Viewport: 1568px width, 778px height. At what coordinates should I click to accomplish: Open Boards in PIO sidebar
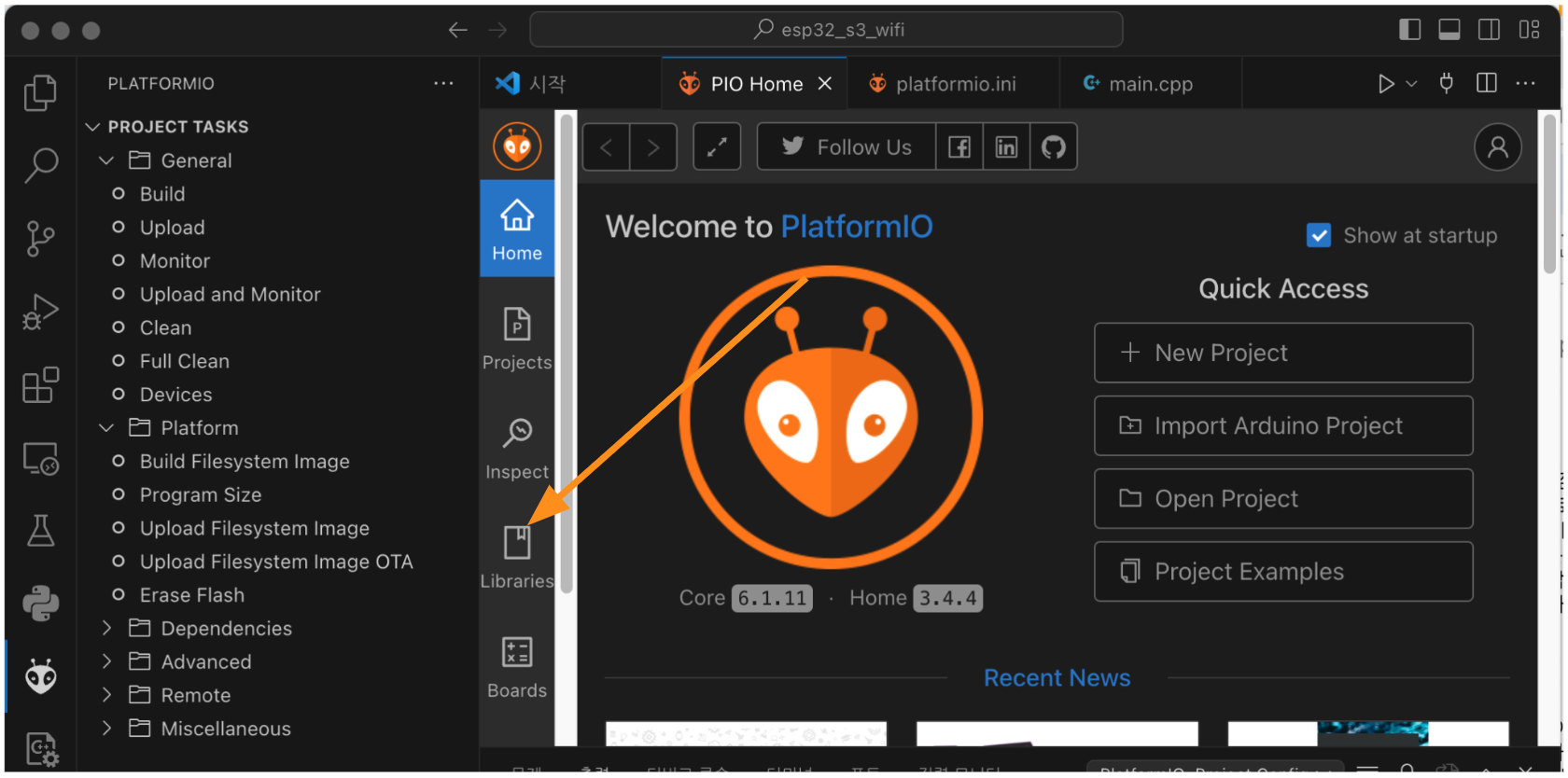(x=517, y=667)
